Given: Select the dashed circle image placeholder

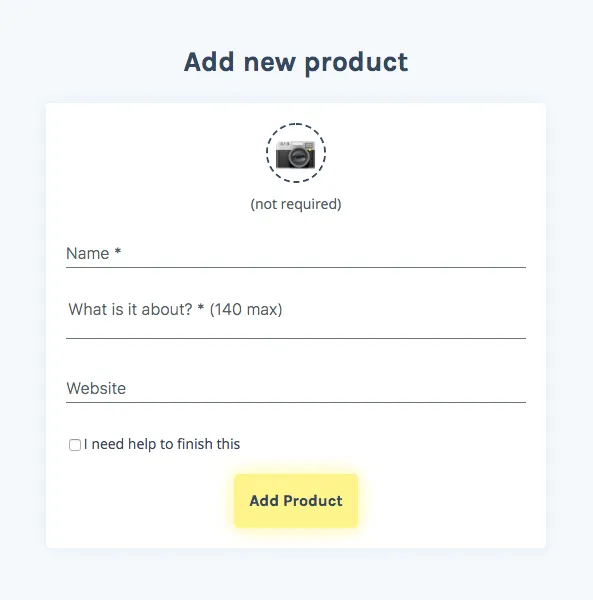Looking at the screenshot, I should 296,153.
